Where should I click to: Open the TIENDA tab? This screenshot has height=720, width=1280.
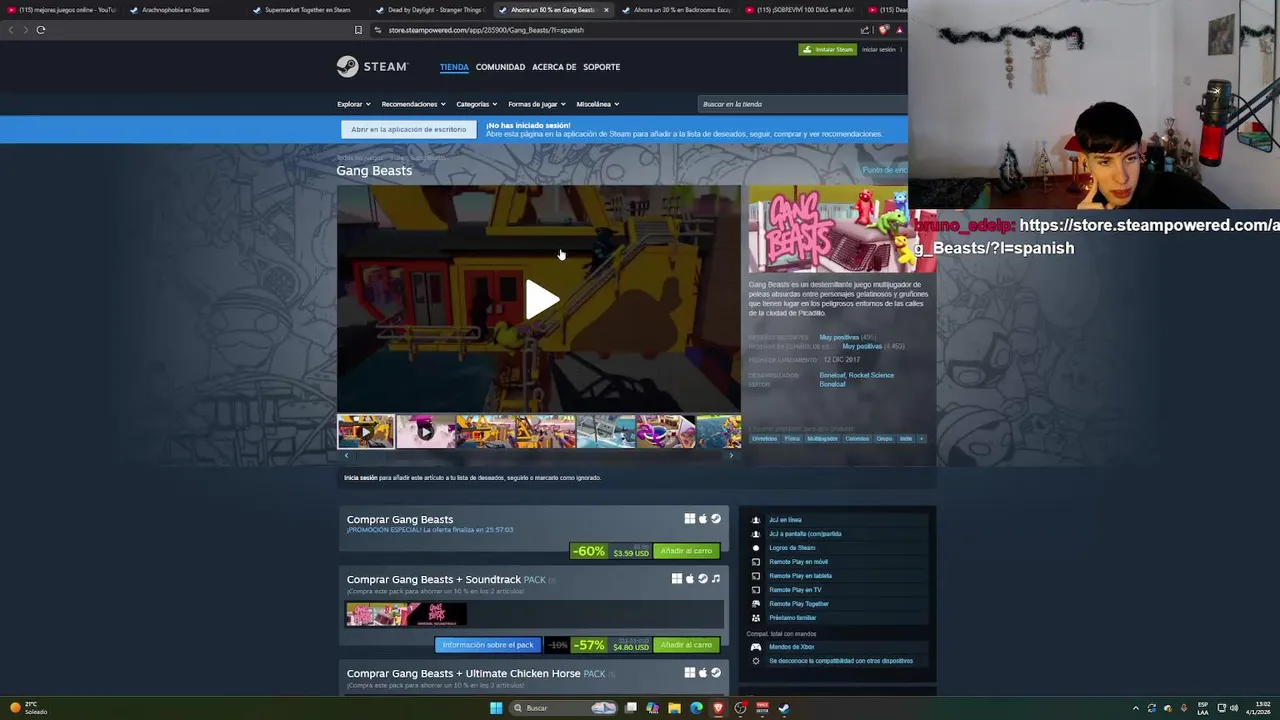tap(454, 67)
